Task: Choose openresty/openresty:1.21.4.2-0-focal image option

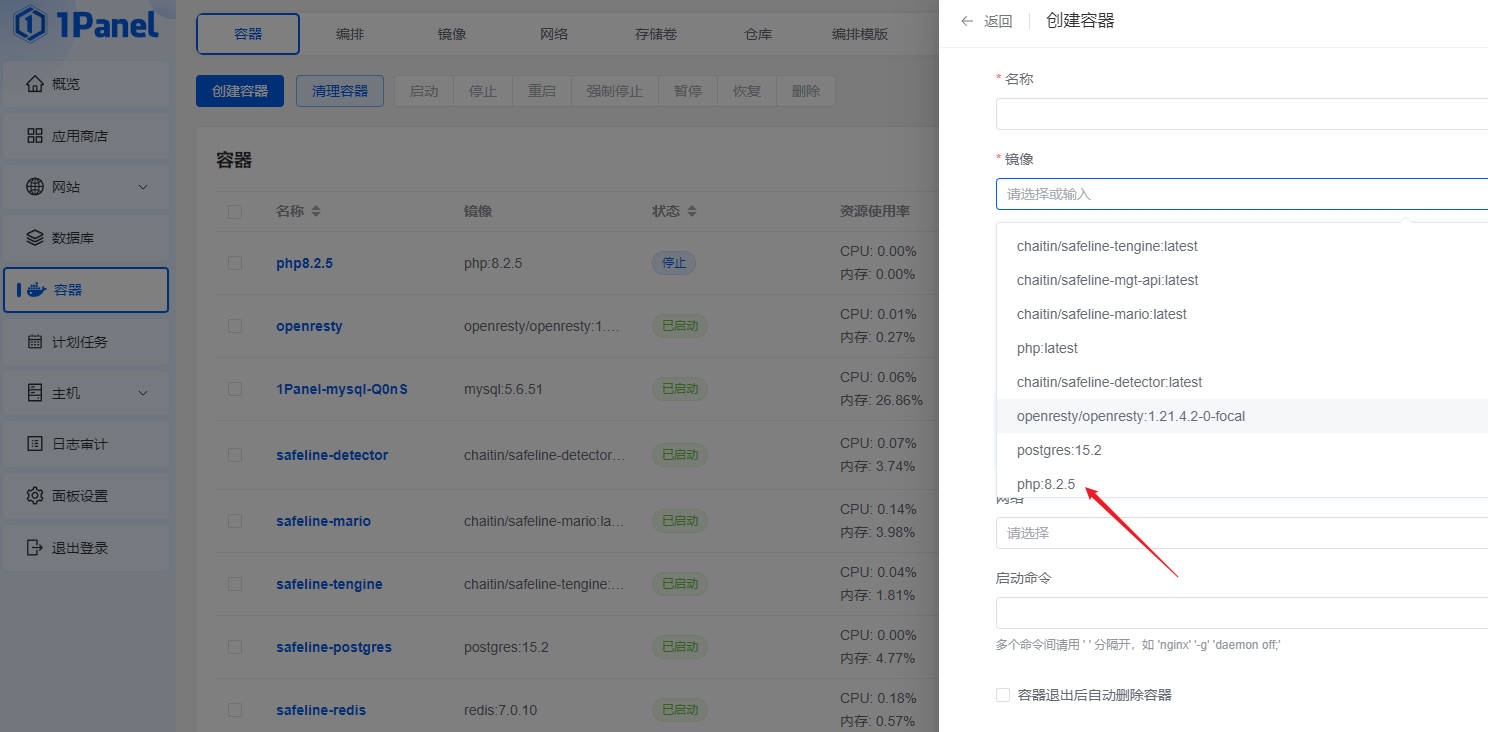Action: tap(1242, 416)
